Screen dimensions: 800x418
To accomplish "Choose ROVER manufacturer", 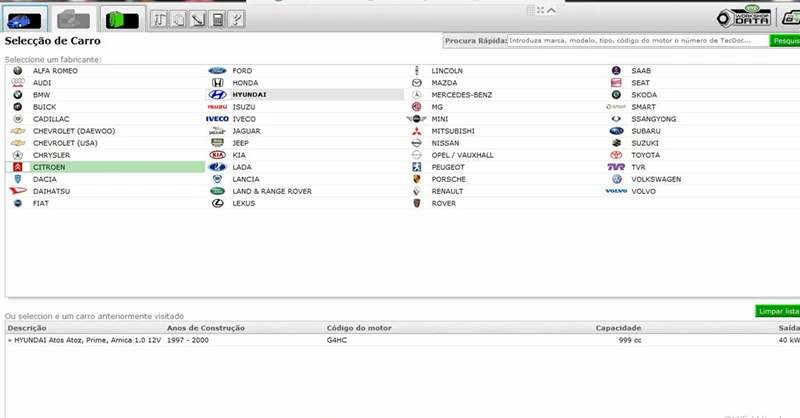I will click(x=444, y=203).
